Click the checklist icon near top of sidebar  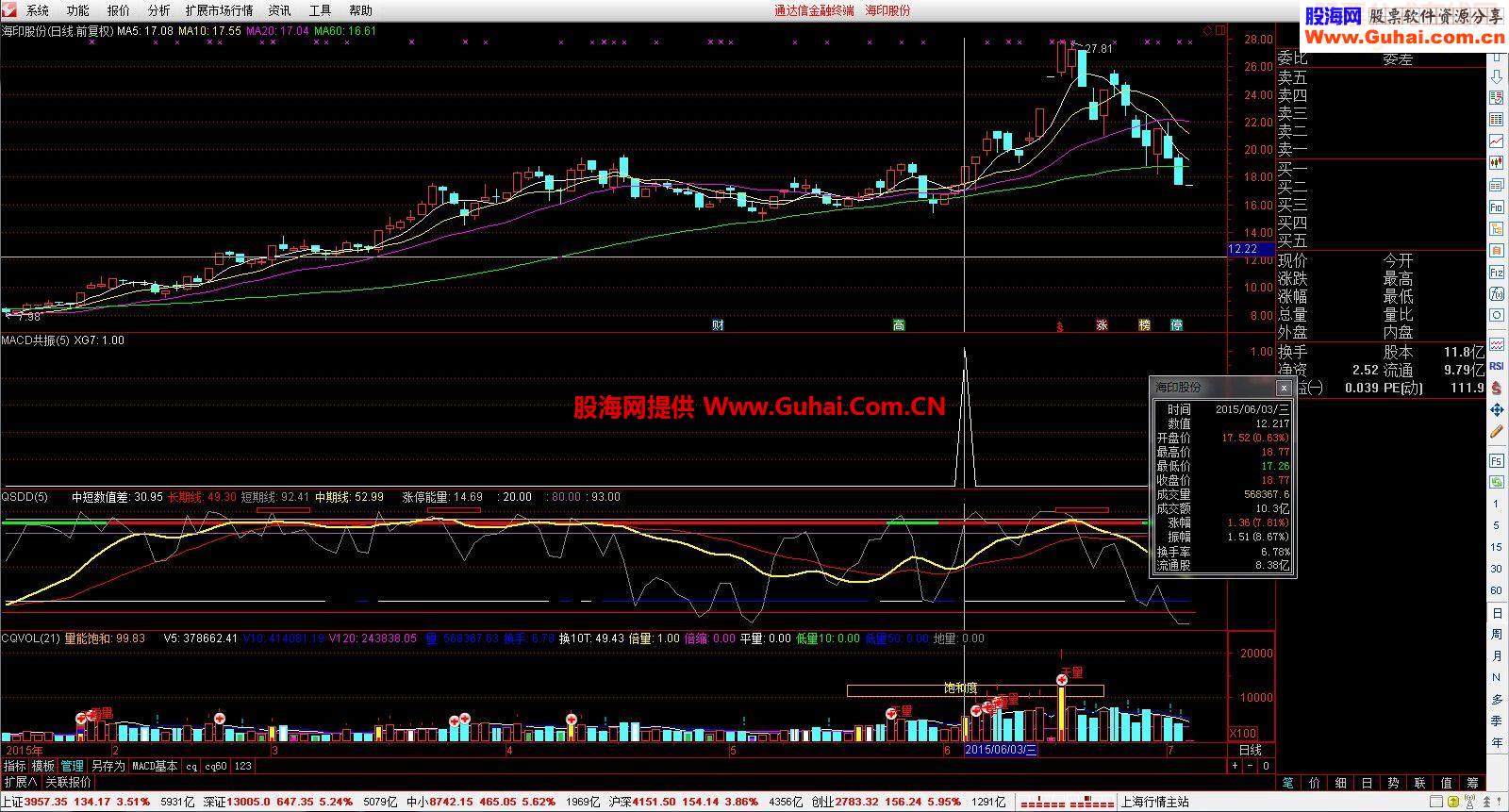click(1497, 97)
